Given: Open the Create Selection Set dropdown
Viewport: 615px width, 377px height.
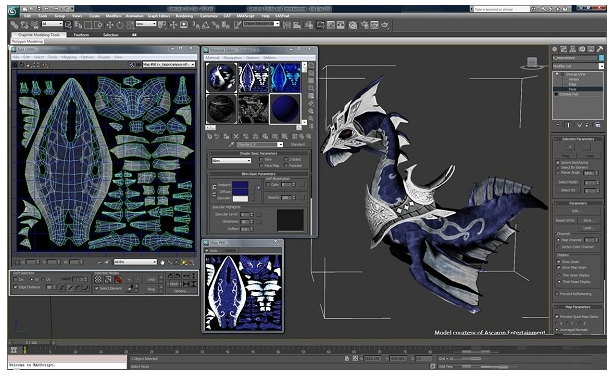Looking at the screenshot, I should (x=261, y=24).
